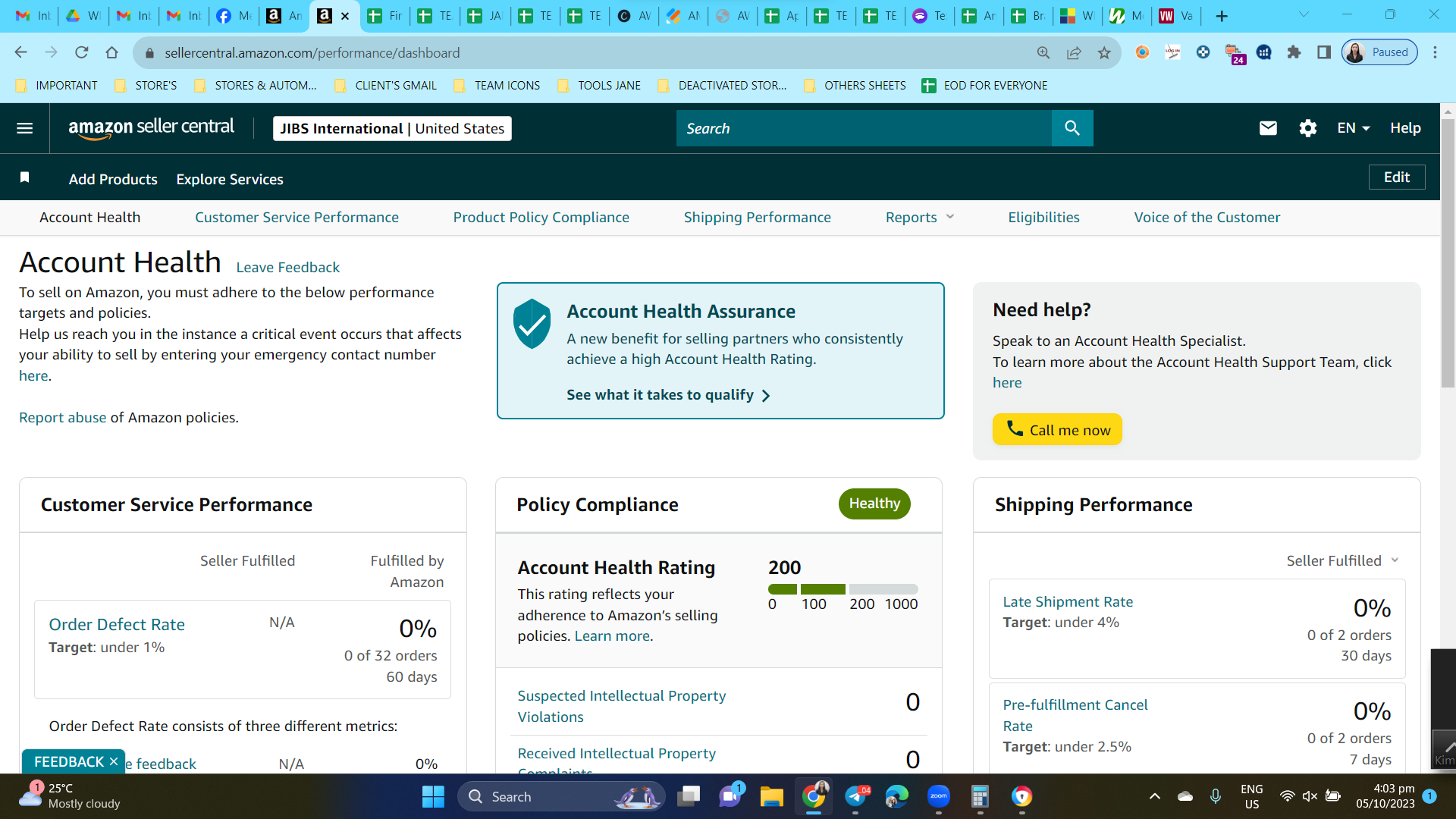Click the Healthy status badge

[x=874, y=504]
